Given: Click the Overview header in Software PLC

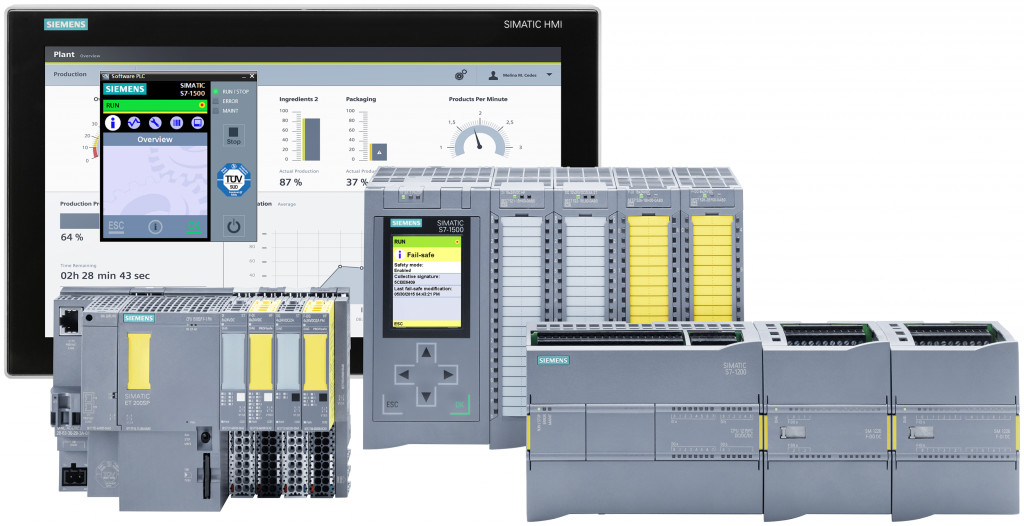Looking at the screenshot, I should 155,140.
